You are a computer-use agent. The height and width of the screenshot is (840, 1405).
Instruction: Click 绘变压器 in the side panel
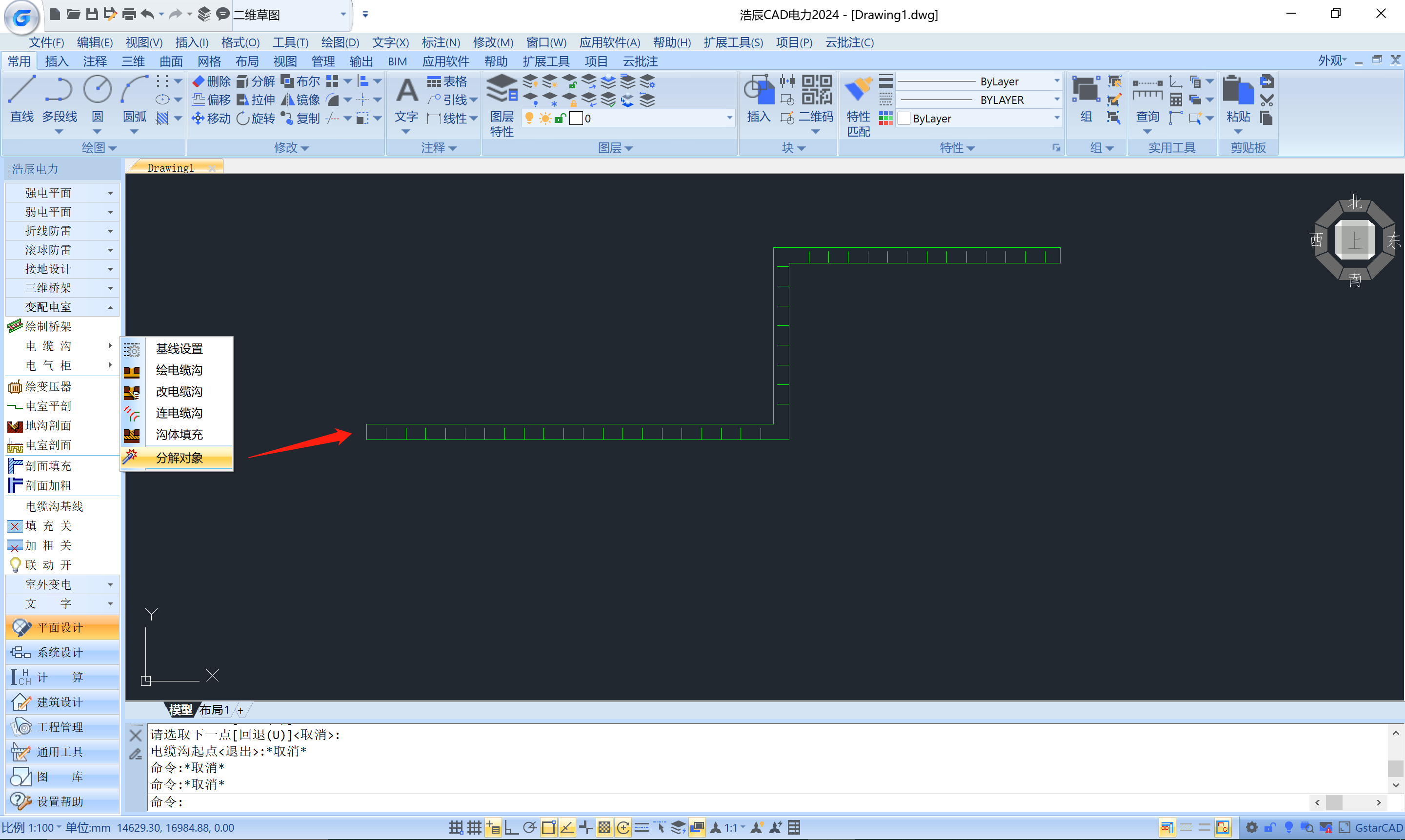point(48,387)
